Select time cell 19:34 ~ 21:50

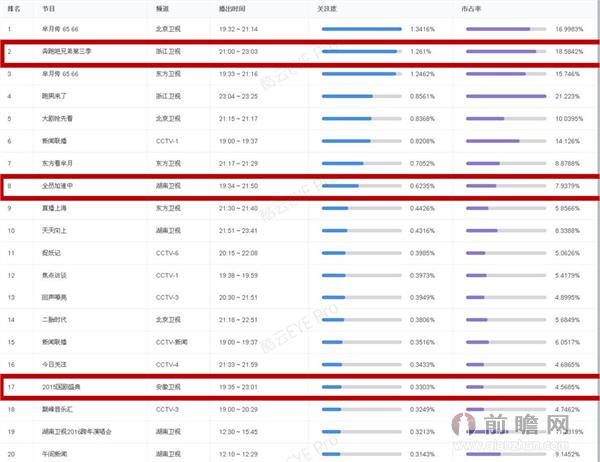click(x=238, y=186)
